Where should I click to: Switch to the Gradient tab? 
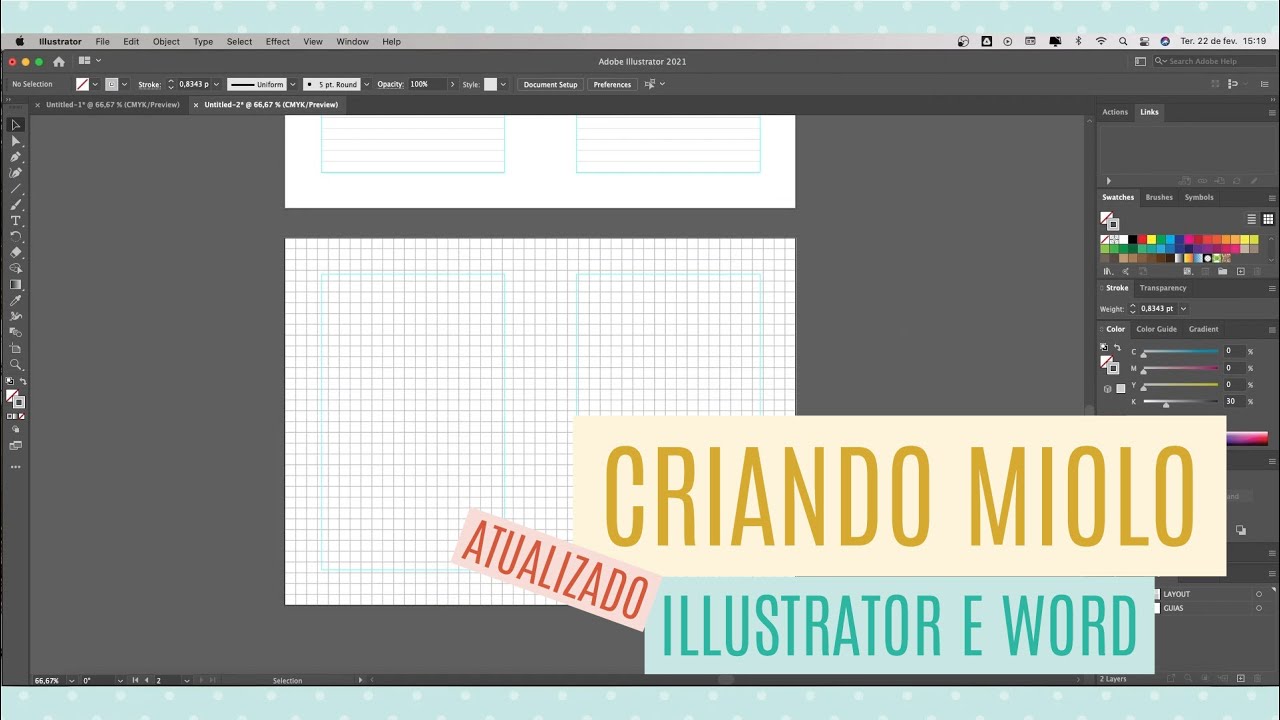coord(1203,329)
